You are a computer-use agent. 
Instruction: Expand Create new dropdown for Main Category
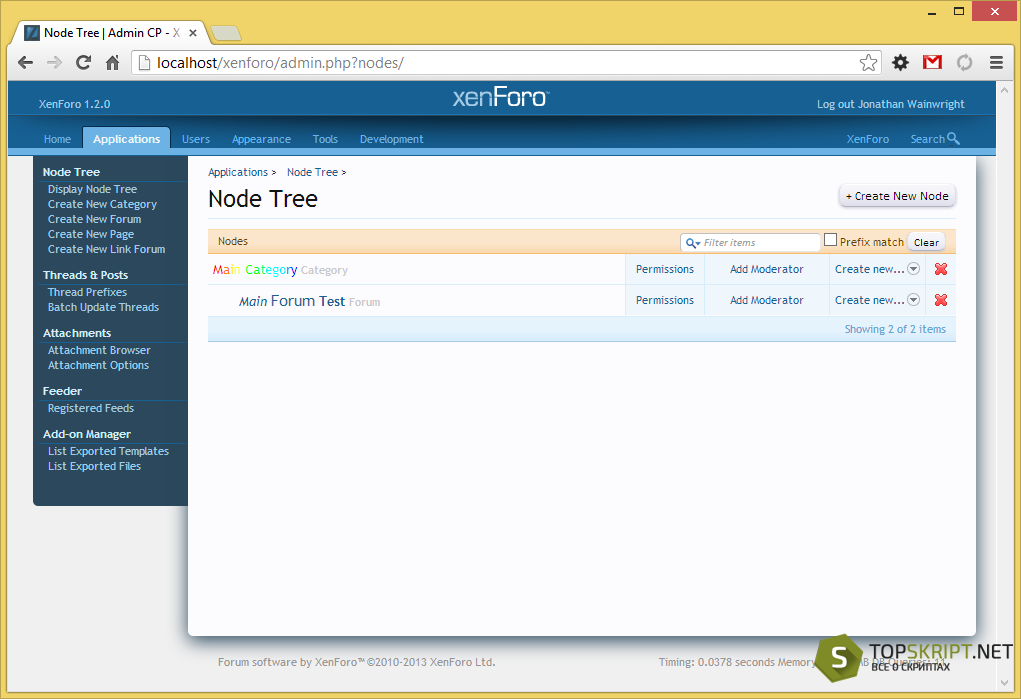coord(914,269)
